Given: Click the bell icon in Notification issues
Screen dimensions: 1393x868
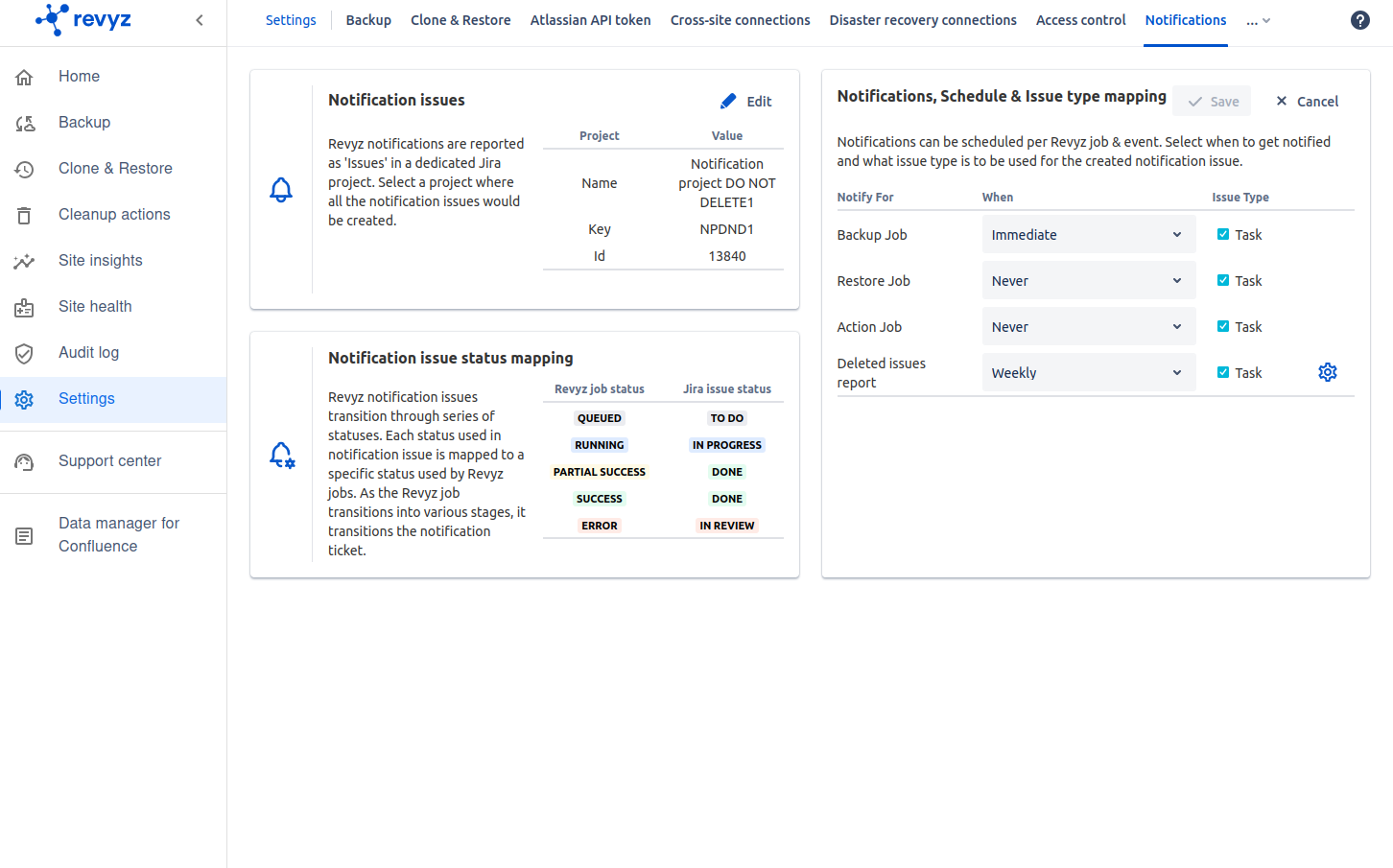Looking at the screenshot, I should coord(281,190).
